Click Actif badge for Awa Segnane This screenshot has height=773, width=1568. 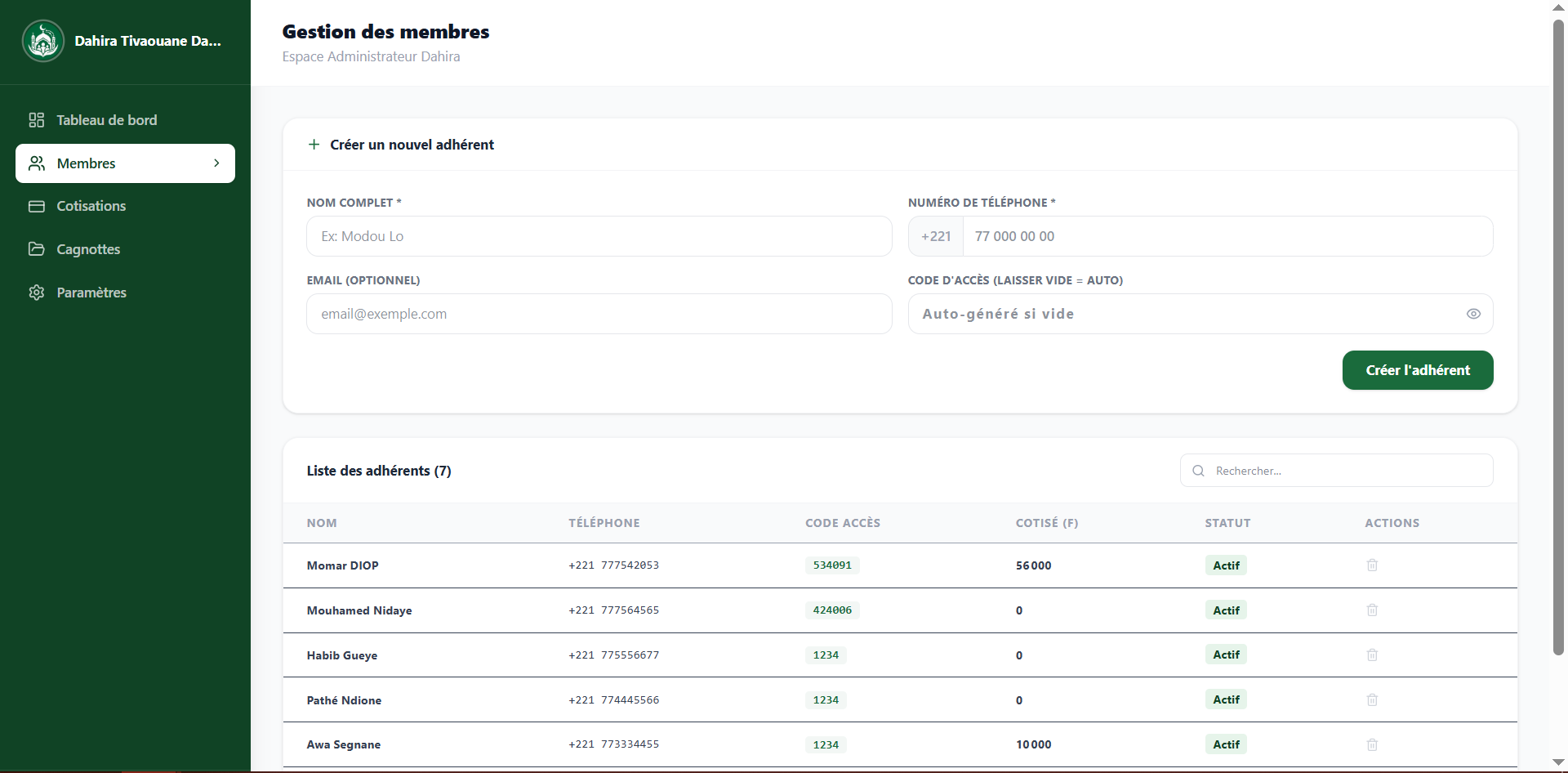point(1226,744)
